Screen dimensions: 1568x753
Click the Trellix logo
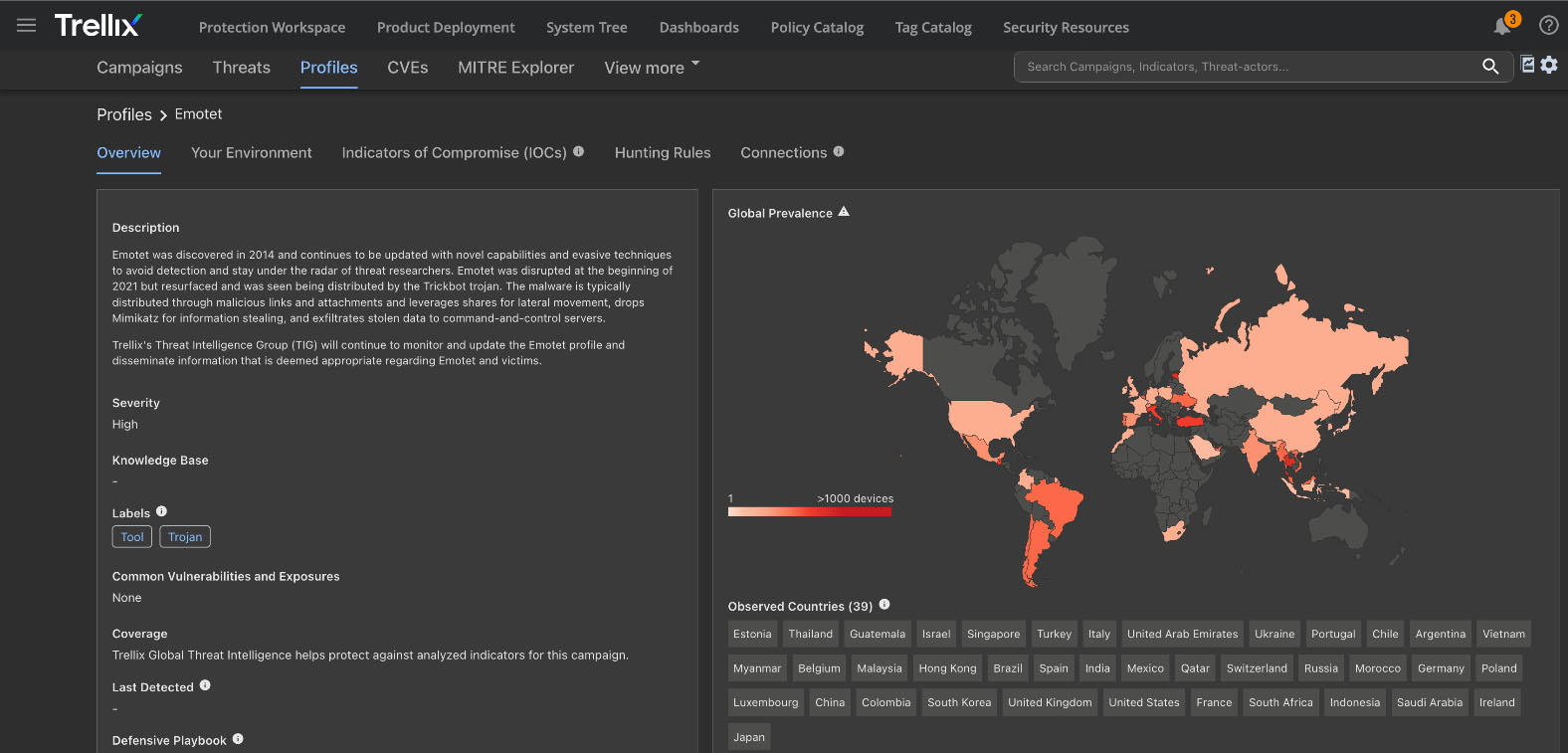point(98,26)
